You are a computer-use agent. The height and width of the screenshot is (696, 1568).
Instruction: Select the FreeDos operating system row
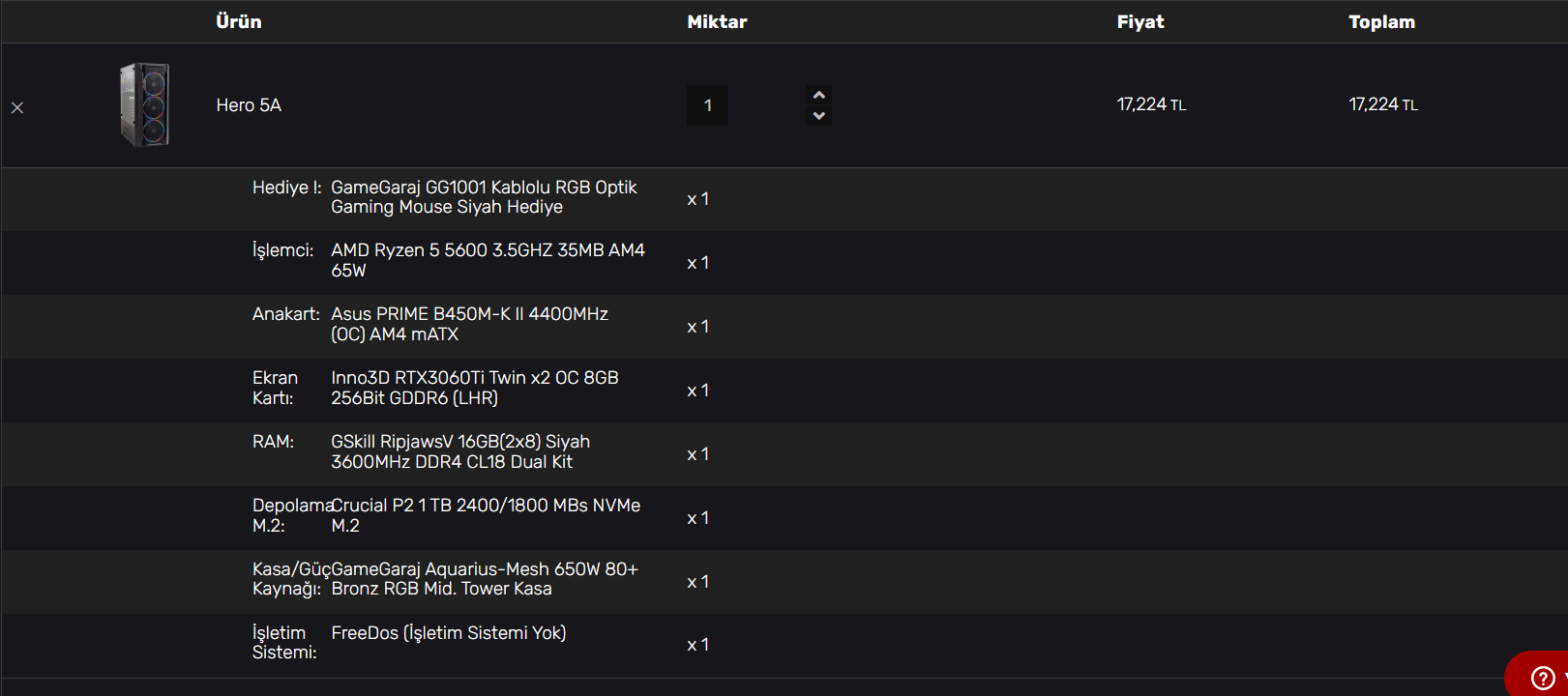784,645
